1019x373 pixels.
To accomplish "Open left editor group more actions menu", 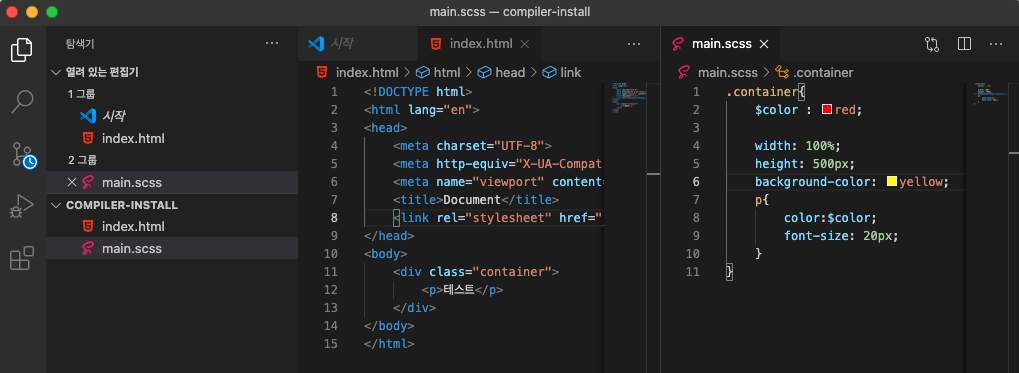I will 634,44.
